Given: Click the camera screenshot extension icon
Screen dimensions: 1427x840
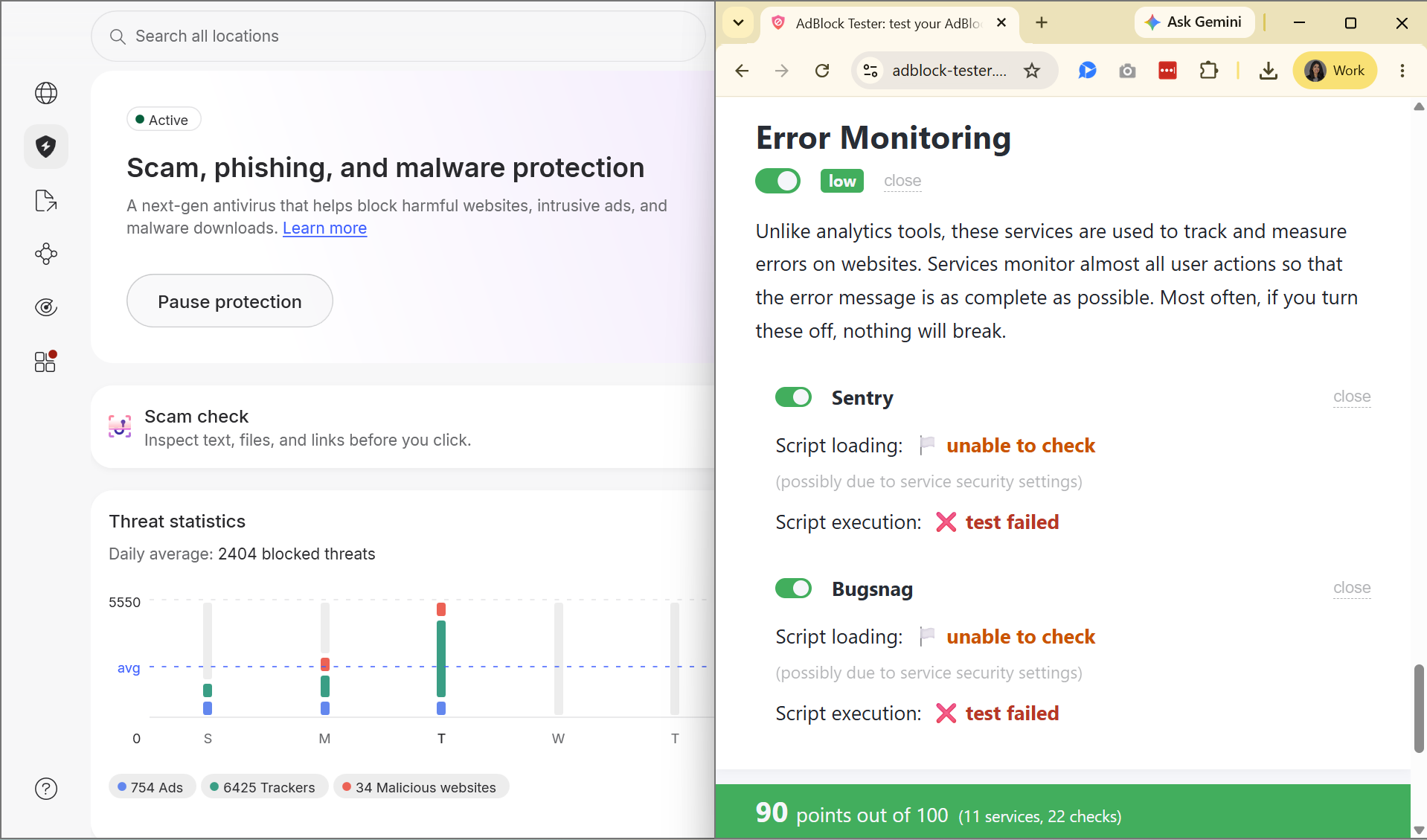Looking at the screenshot, I should pyautogui.click(x=1128, y=71).
